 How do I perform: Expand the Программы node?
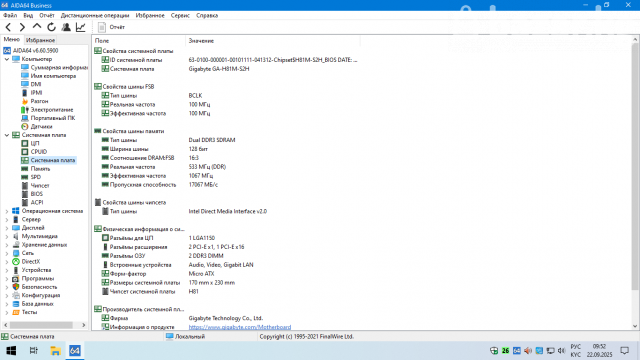point(7,279)
